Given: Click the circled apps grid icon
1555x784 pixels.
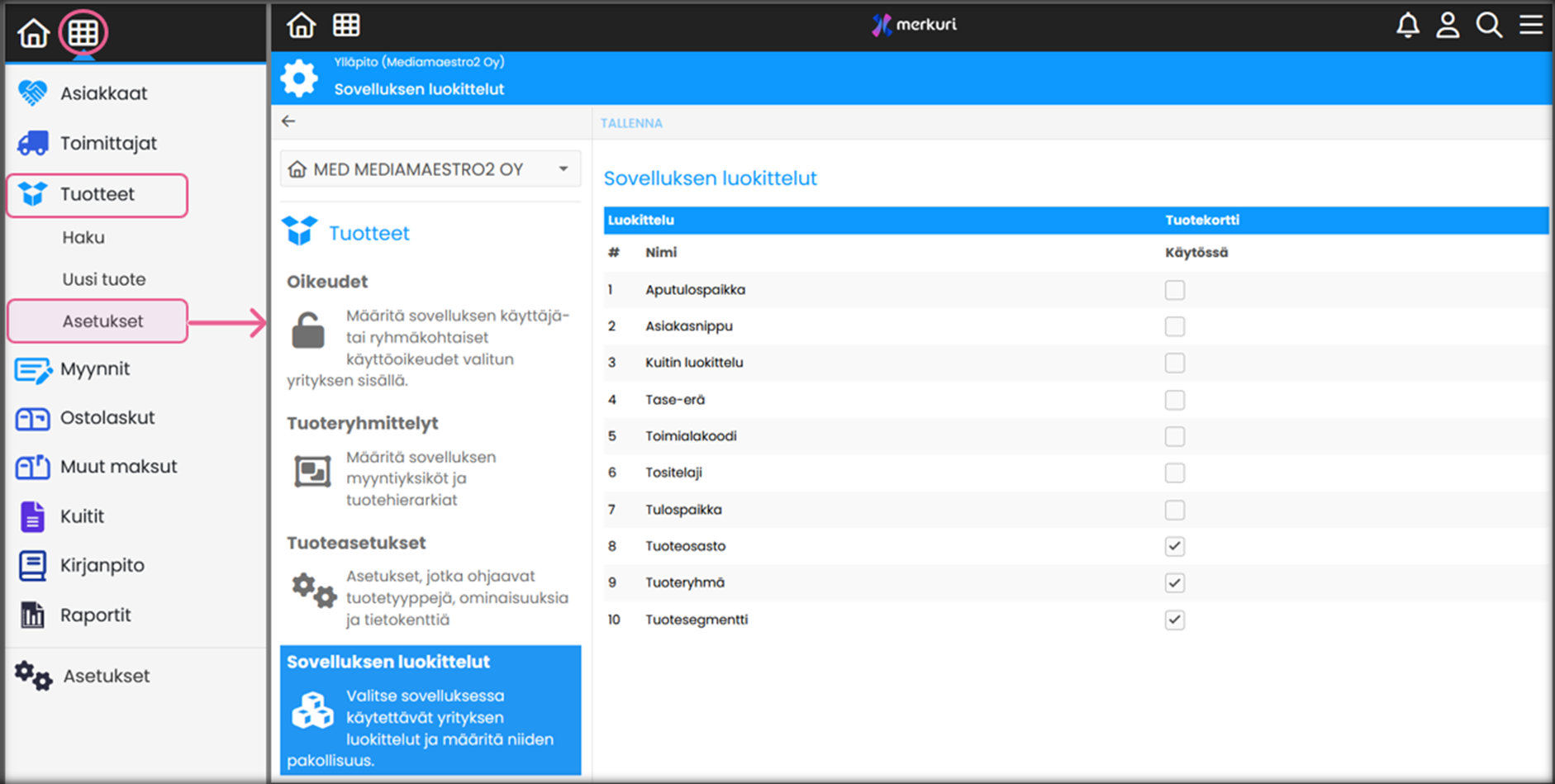Looking at the screenshot, I should (83, 33).
